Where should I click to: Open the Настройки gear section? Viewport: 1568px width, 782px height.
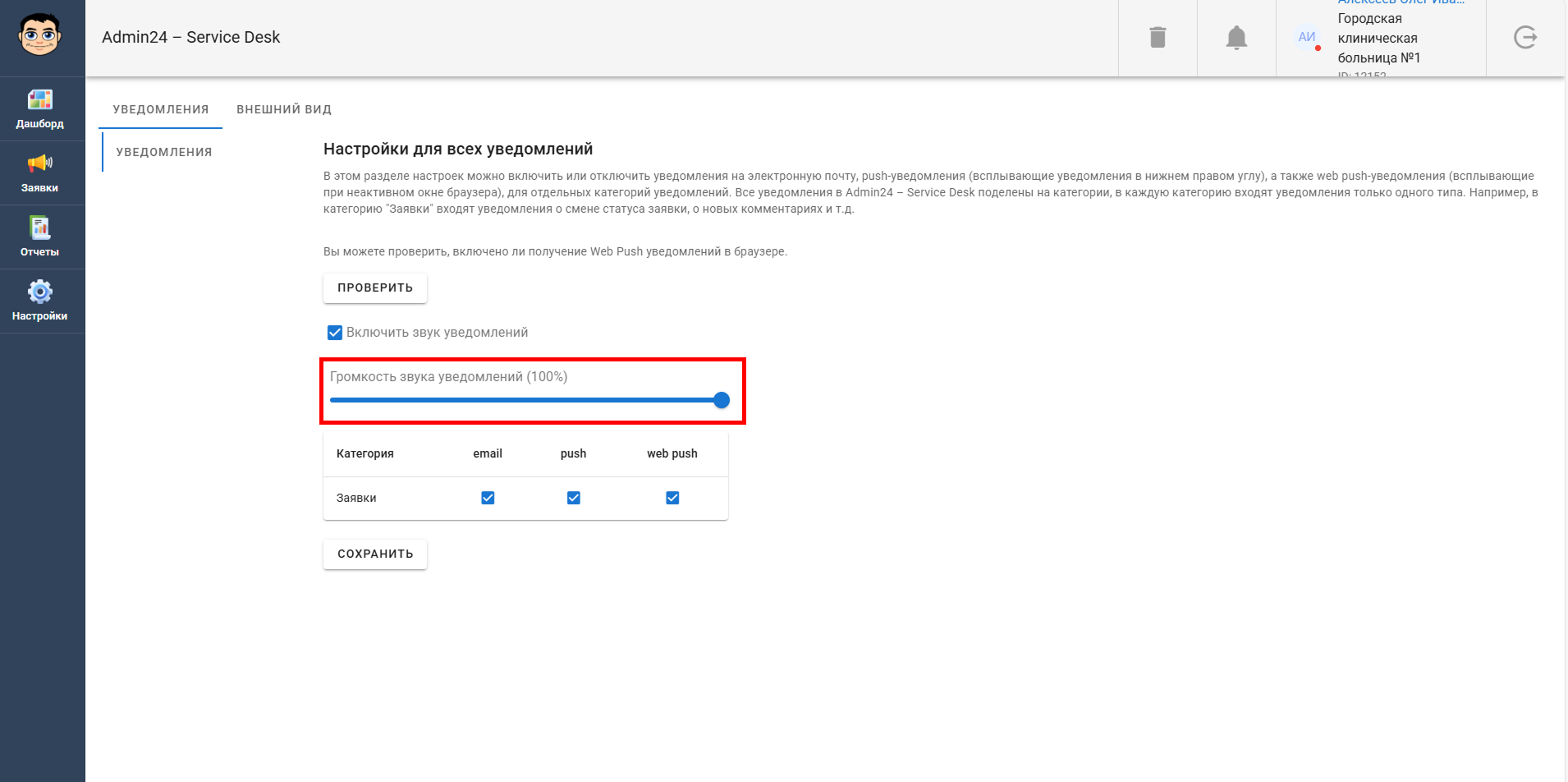pyautogui.click(x=39, y=301)
